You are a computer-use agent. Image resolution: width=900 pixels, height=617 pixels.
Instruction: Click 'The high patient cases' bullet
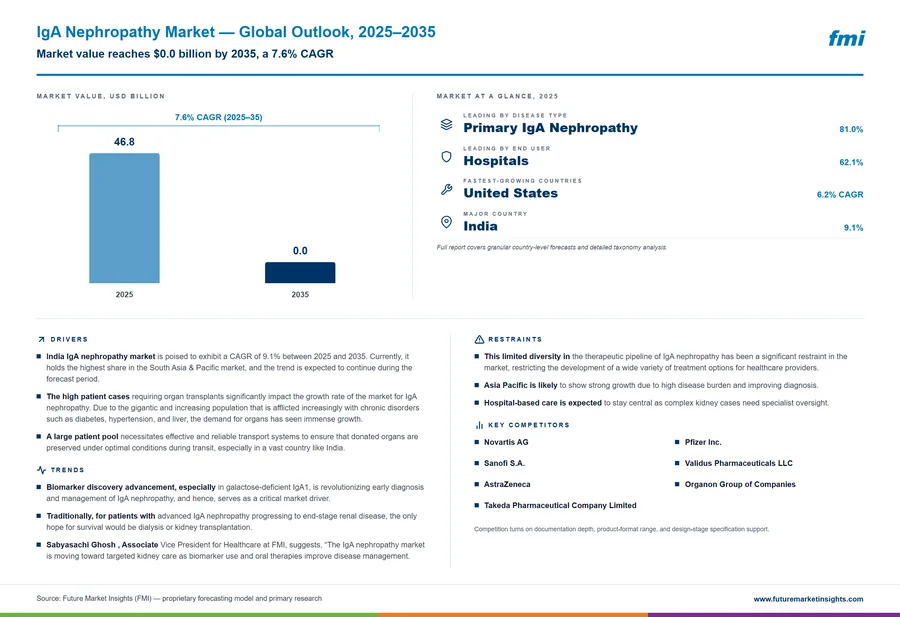232,408
